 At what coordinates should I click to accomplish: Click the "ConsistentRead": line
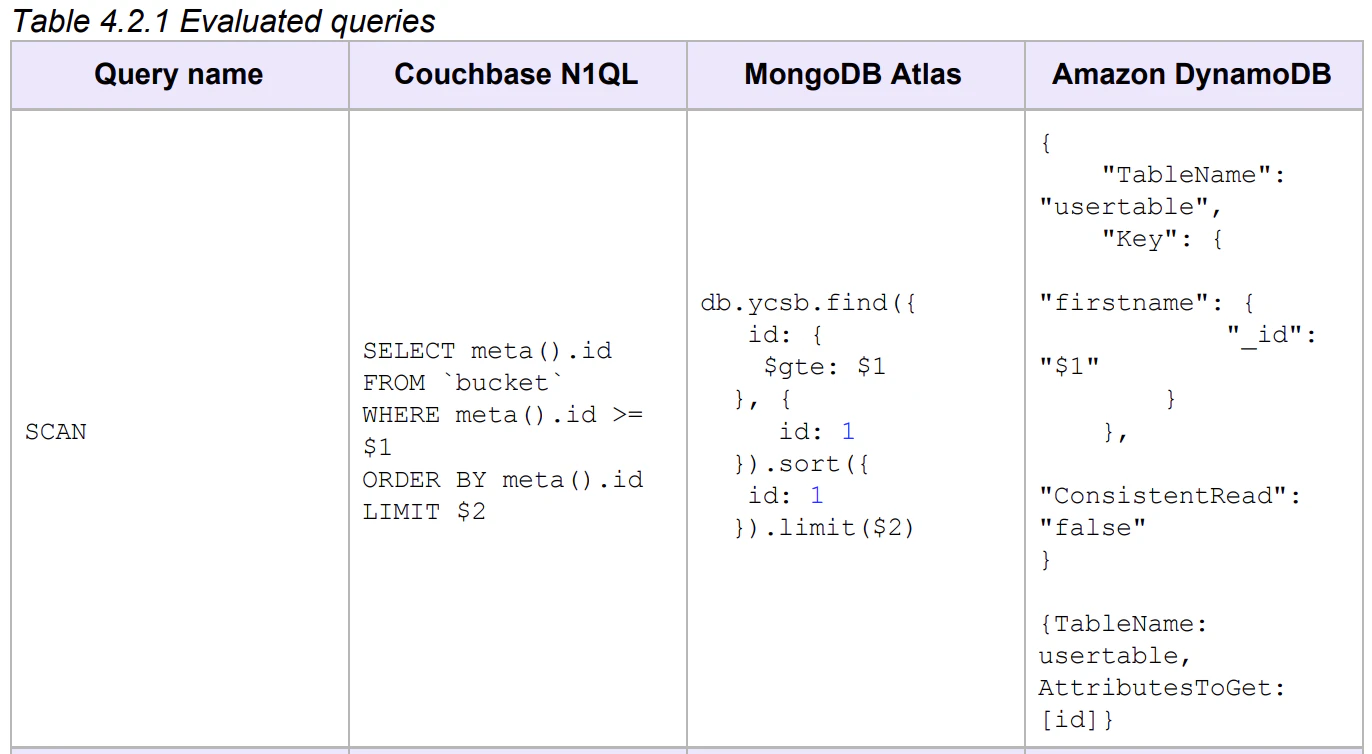(1170, 496)
